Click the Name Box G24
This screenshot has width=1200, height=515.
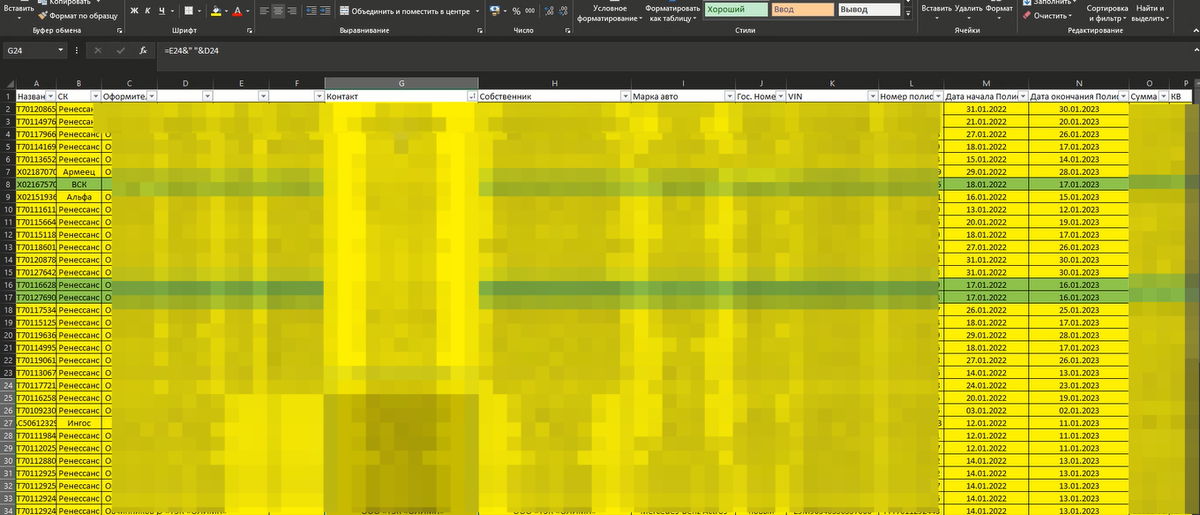[30, 50]
